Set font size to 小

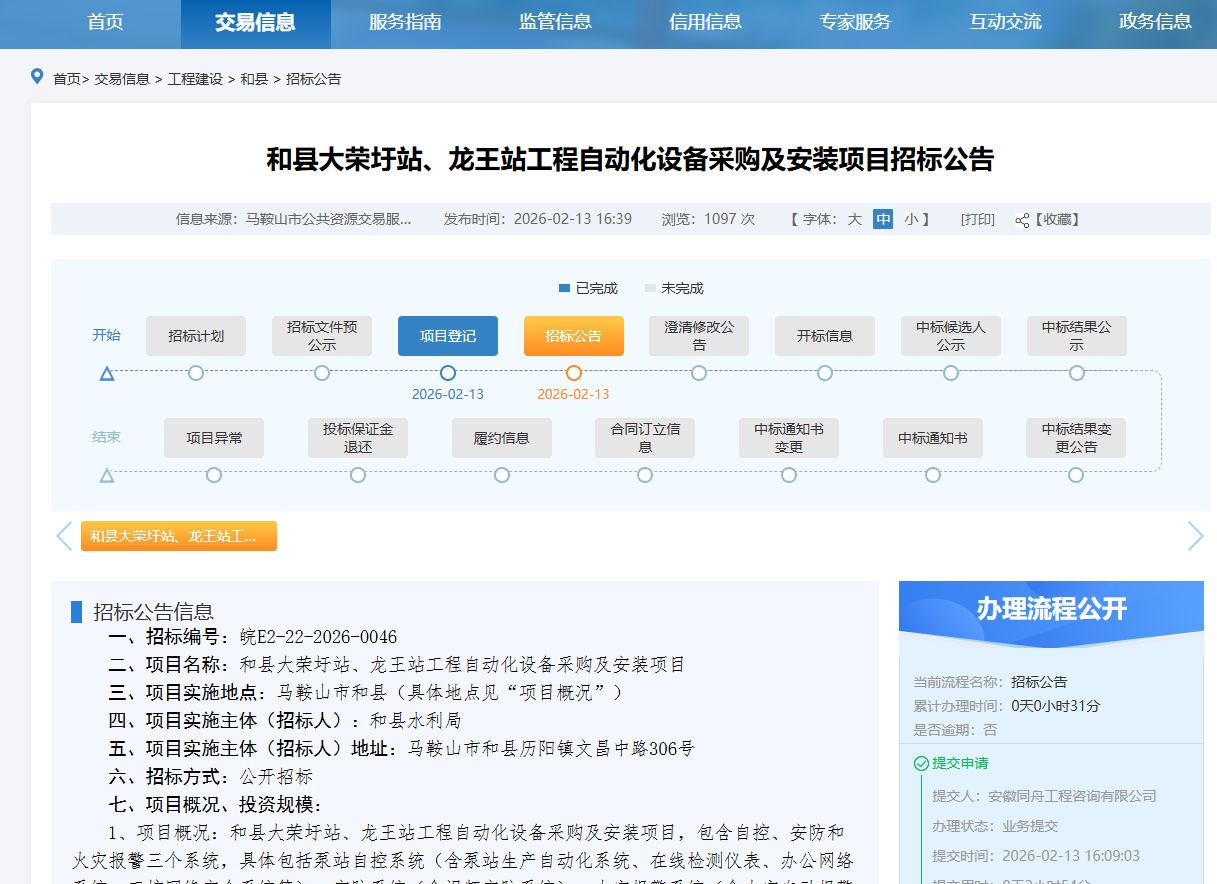click(x=911, y=219)
